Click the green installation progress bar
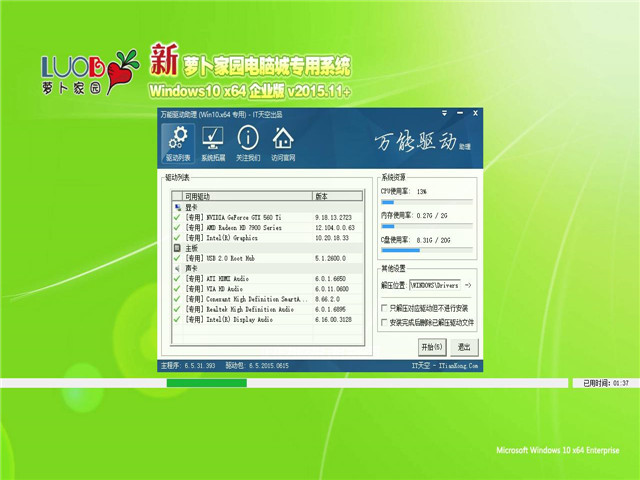This screenshot has height=480, width=640. (207, 383)
